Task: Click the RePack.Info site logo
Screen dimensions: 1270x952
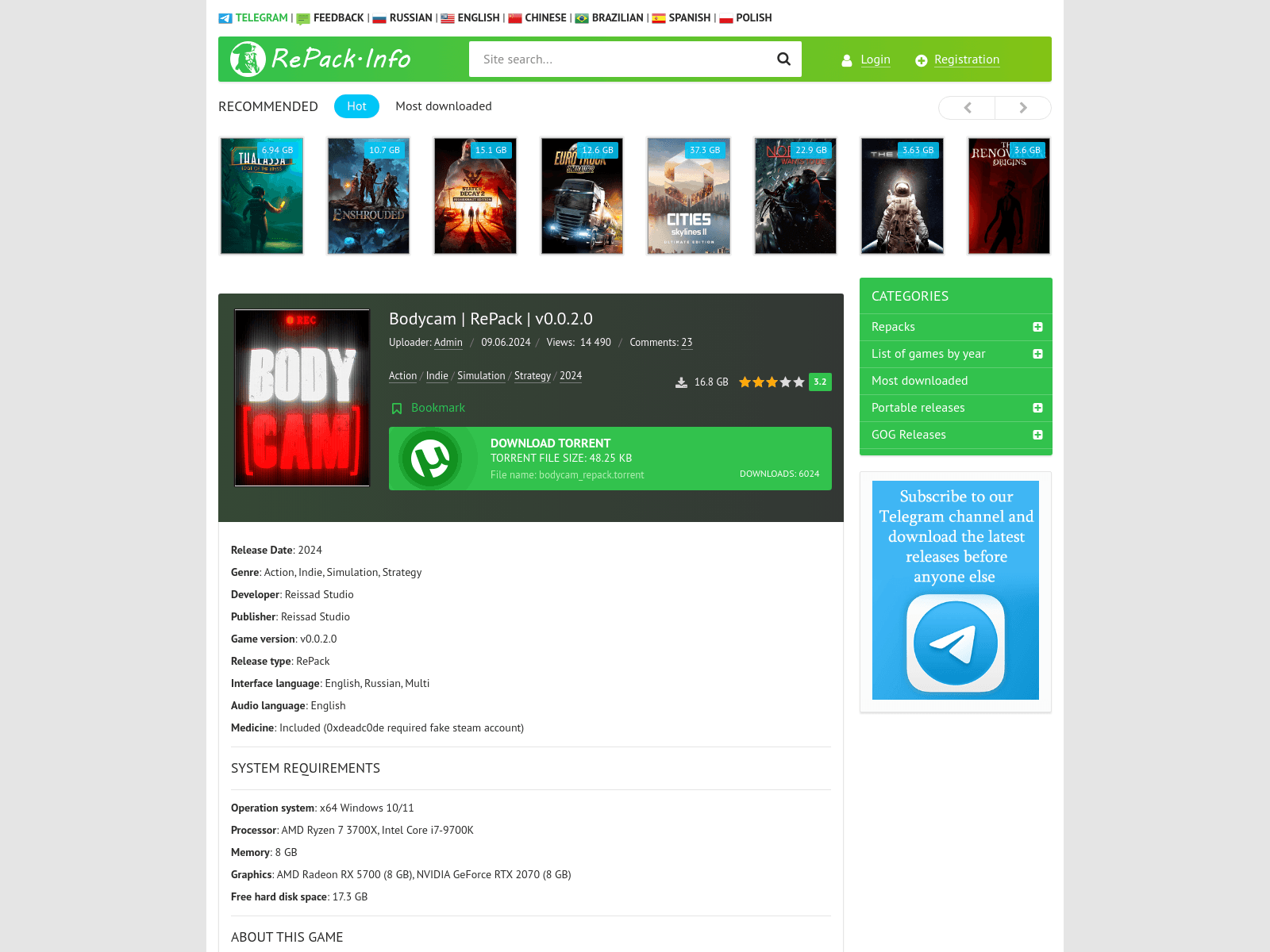Action: (321, 59)
